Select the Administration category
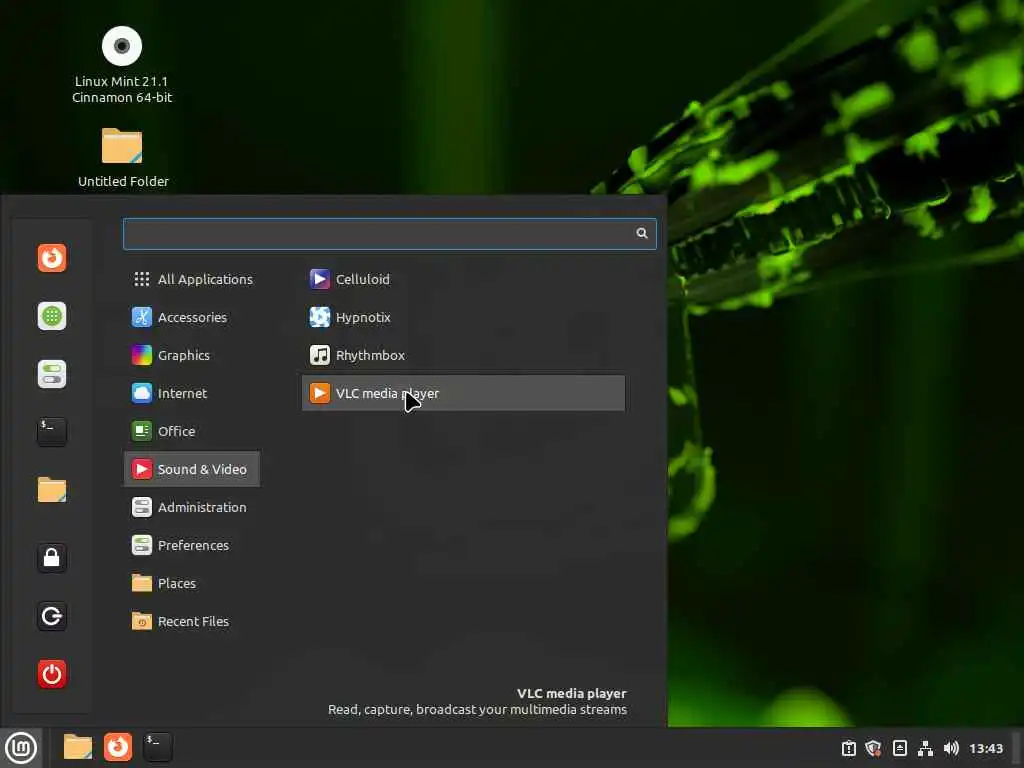 (x=192, y=507)
